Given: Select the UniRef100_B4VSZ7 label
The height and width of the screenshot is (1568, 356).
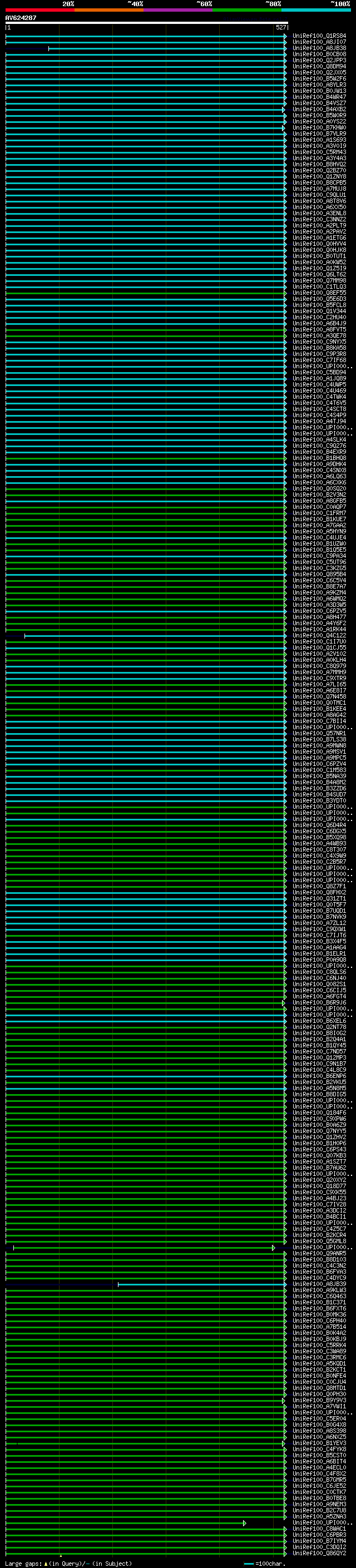Looking at the screenshot, I should pyautogui.click(x=319, y=103).
